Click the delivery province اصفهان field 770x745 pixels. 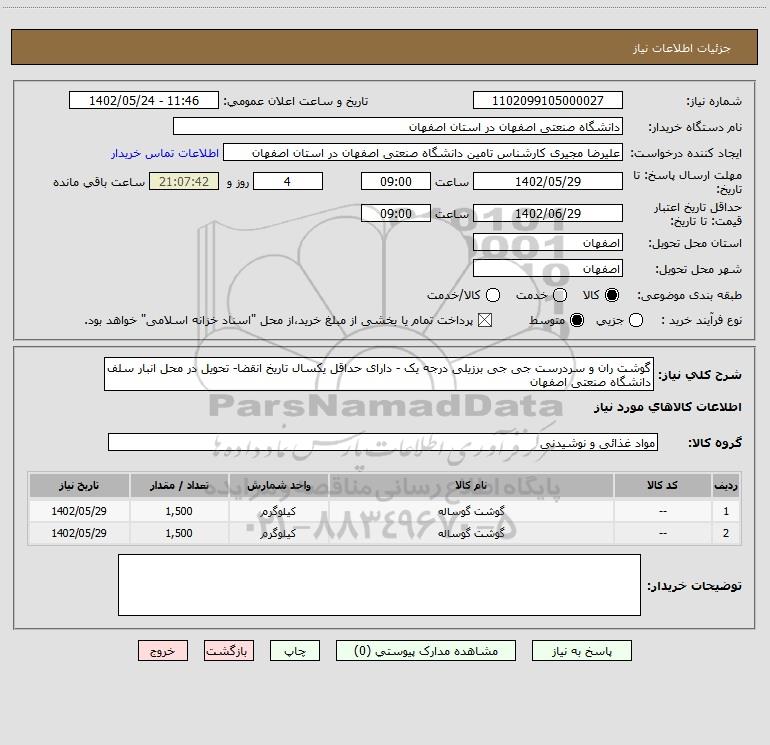[x=548, y=243]
